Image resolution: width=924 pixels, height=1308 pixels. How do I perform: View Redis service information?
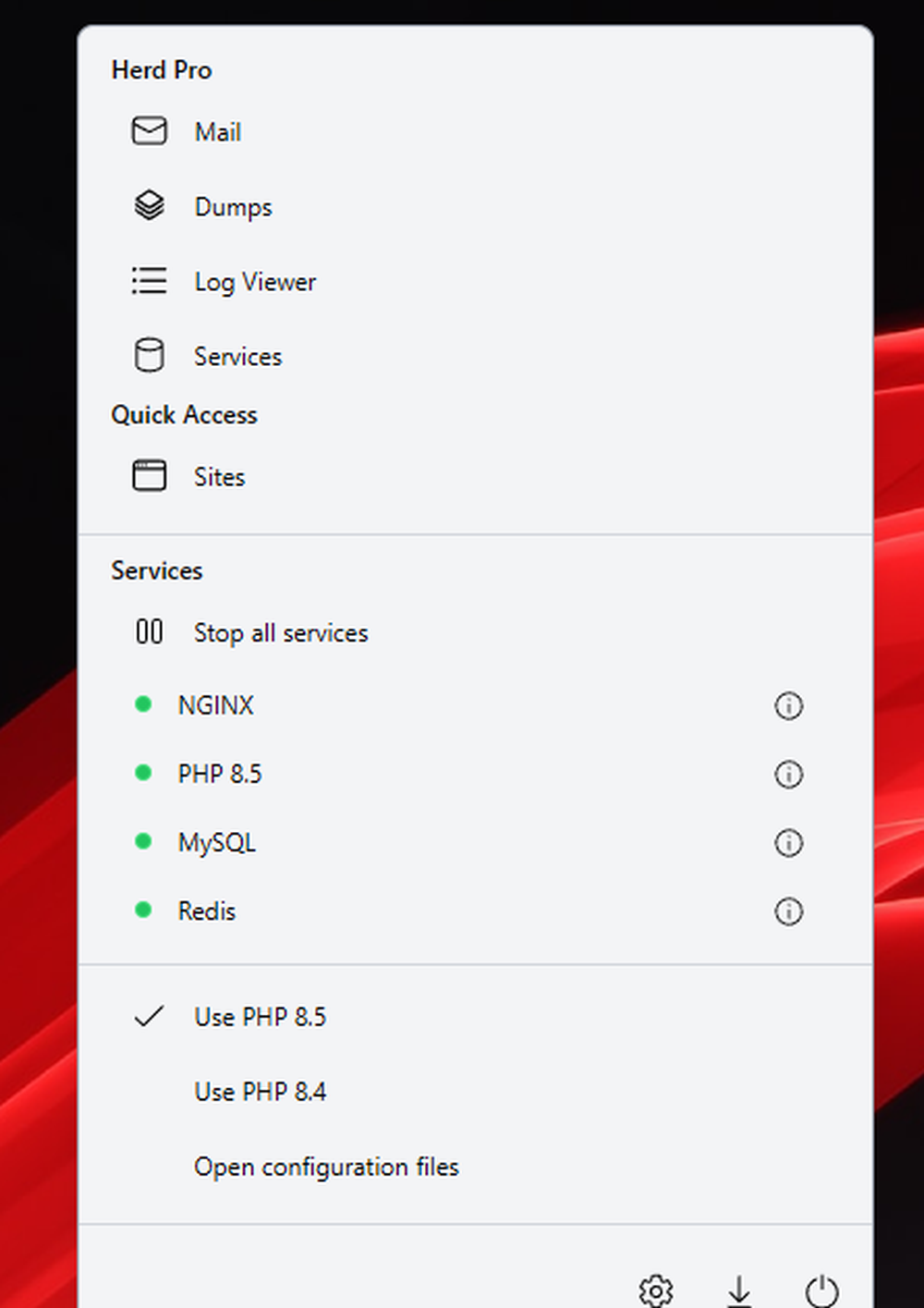coord(788,911)
